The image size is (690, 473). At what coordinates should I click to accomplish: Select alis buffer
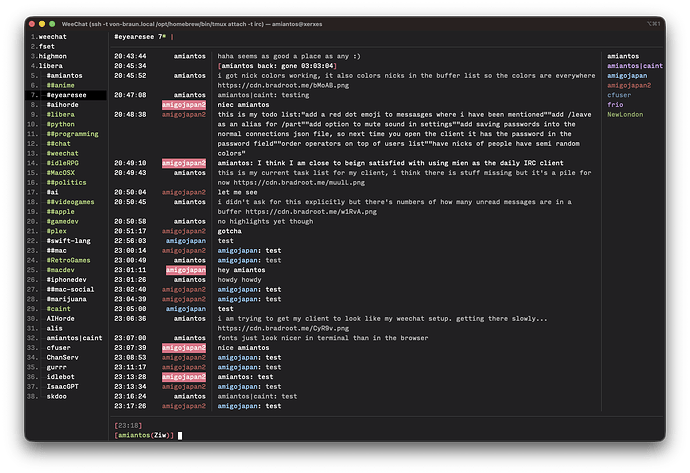55,328
